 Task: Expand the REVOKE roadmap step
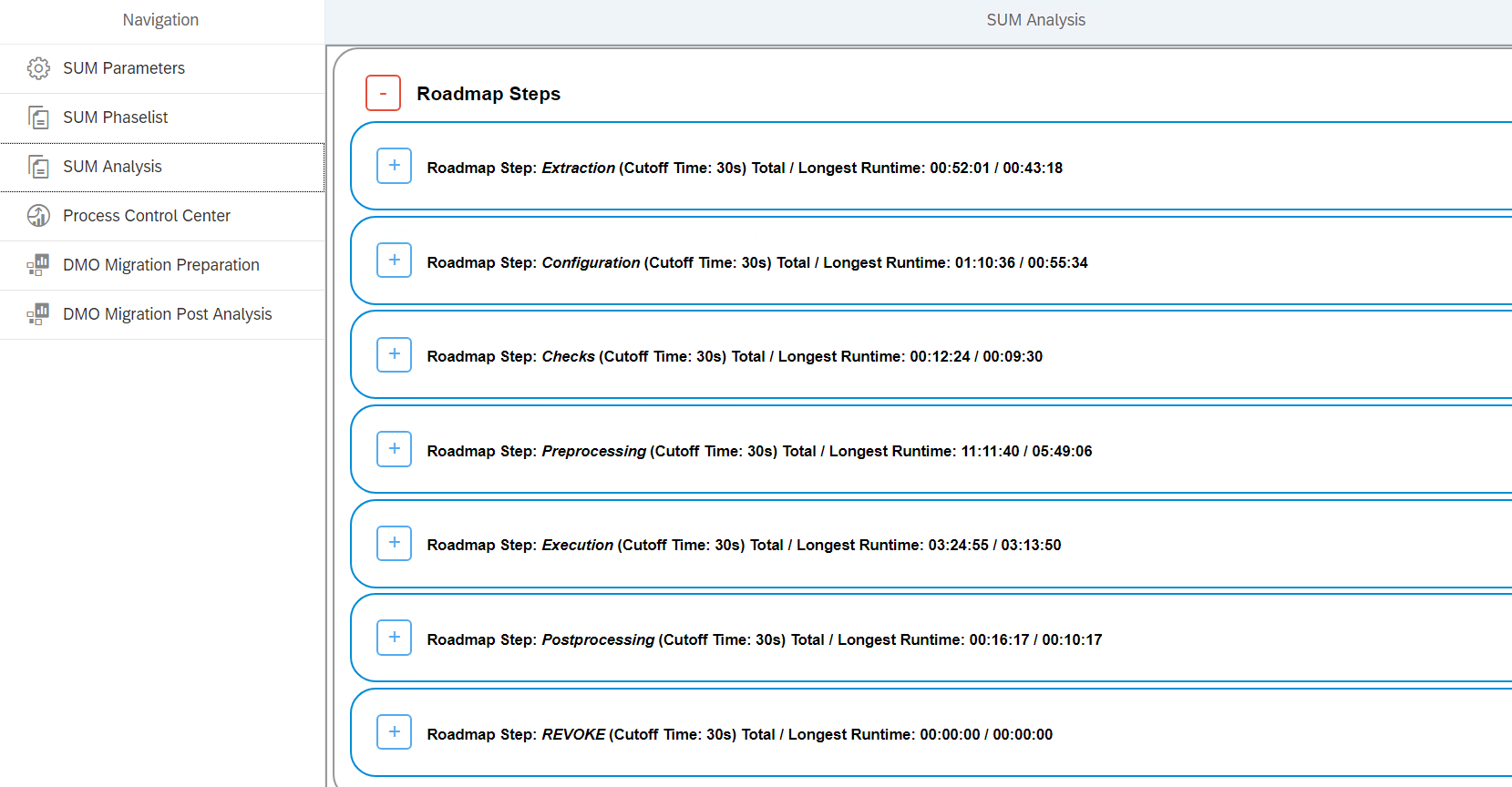tap(395, 732)
